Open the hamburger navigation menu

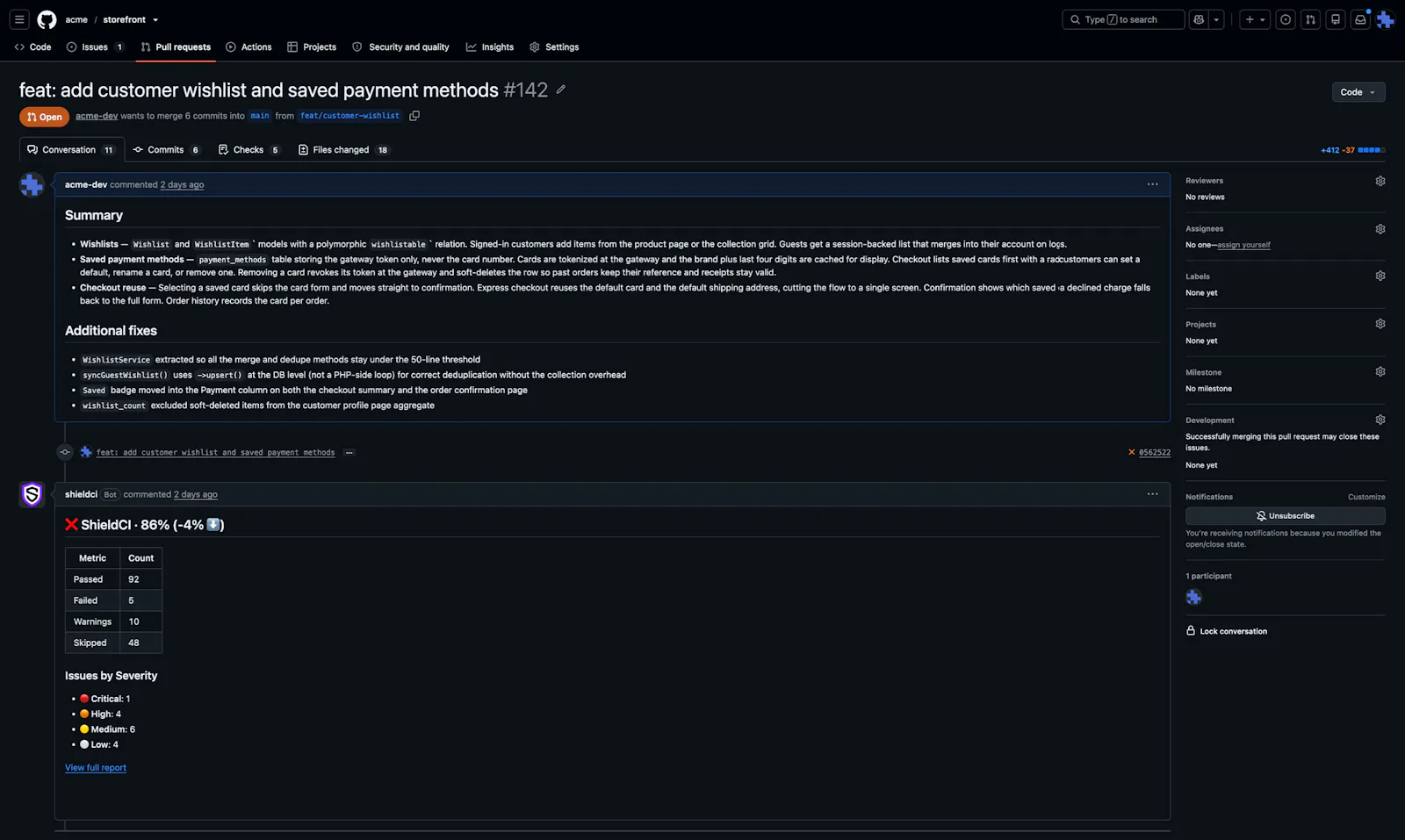coord(19,19)
